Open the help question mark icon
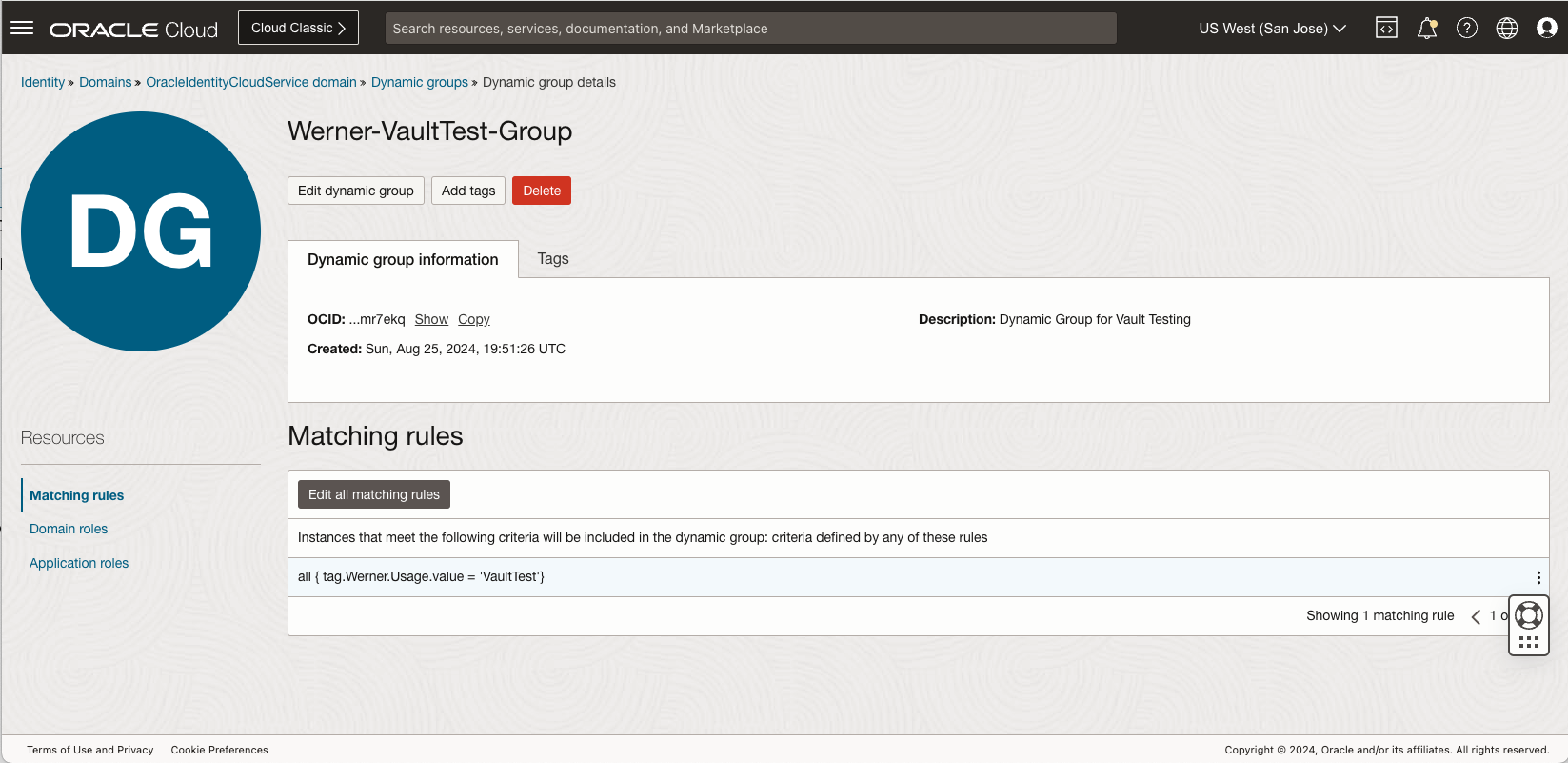Viewport: 1568px width, 763px height. (1466, 28)
